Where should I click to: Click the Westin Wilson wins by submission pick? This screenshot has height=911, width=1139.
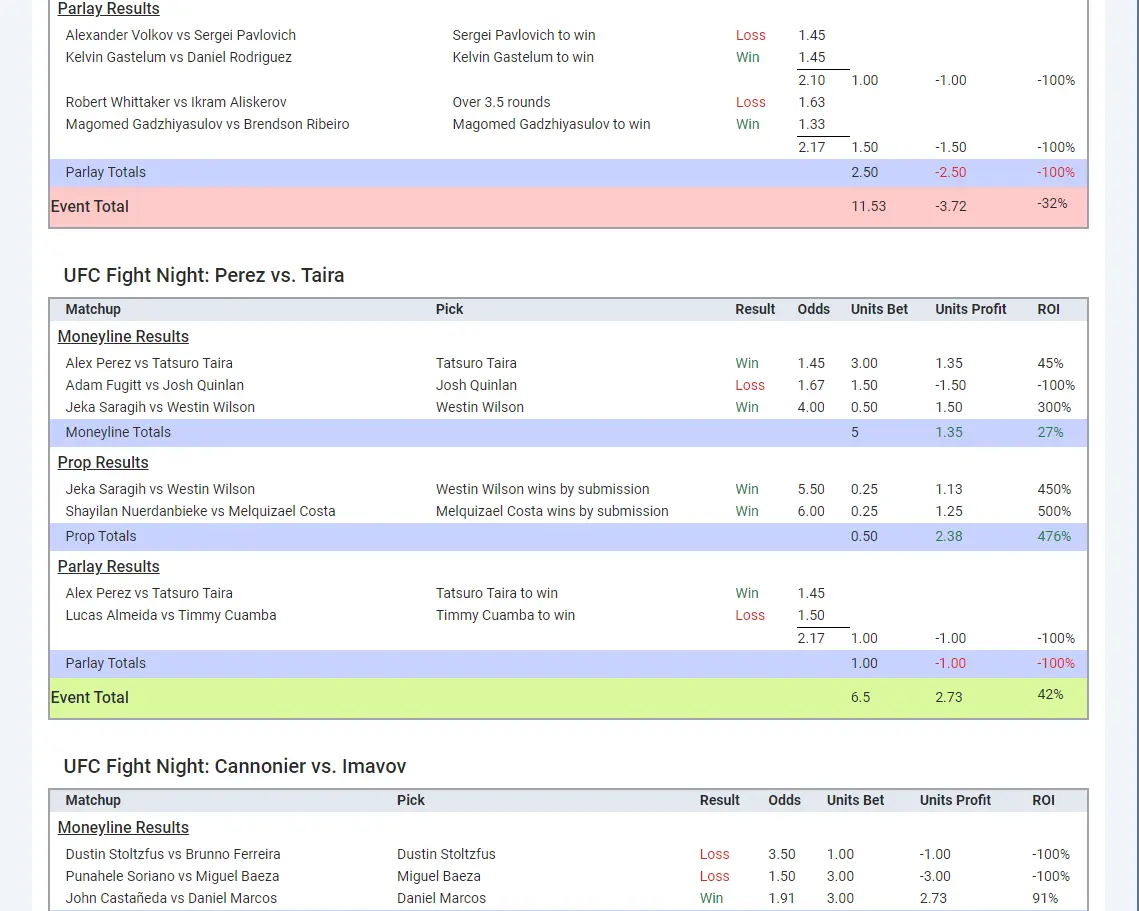542,489
